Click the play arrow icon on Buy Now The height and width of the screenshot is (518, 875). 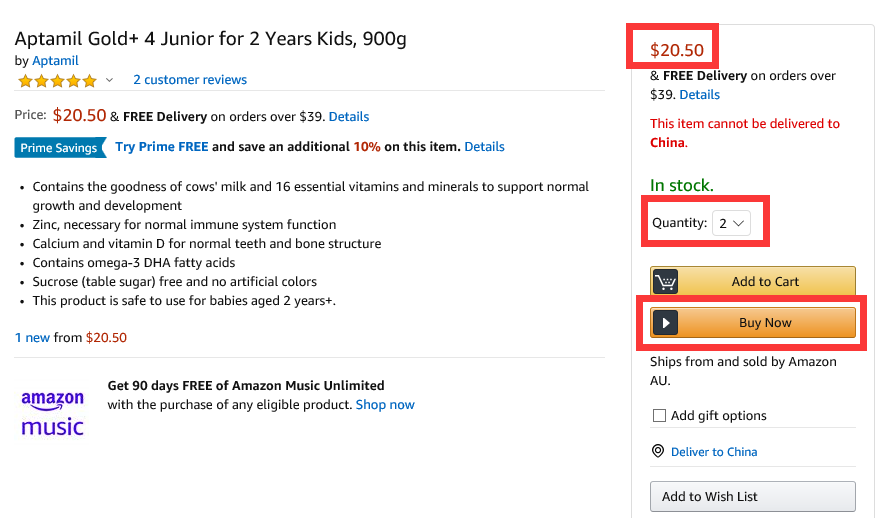665,323
